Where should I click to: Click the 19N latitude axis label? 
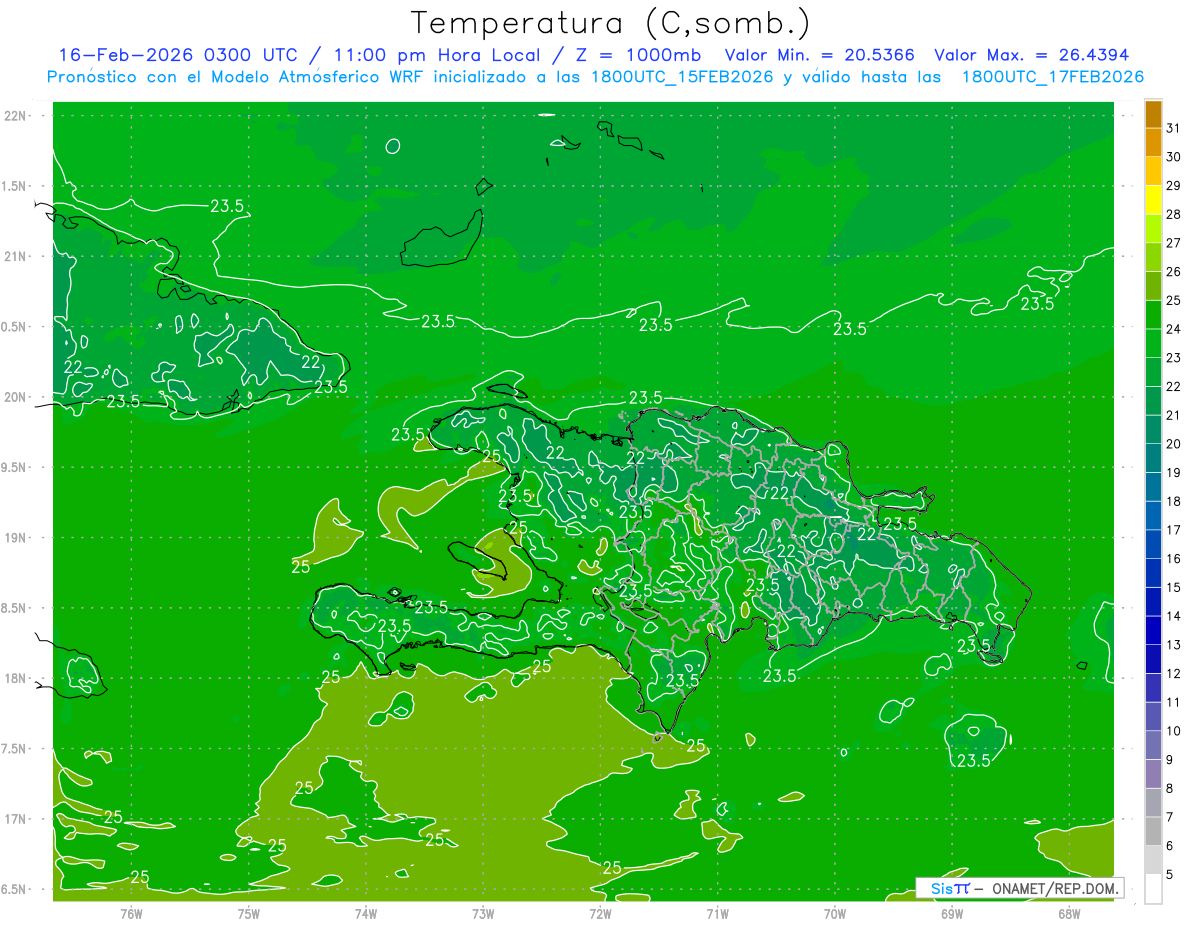(x=17, y=538)
